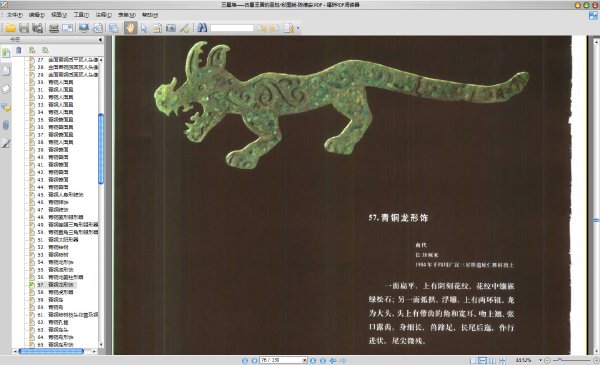Select bookmark item 54 in list
This screenshot has height=365, width=600.
tap(55, 262)
